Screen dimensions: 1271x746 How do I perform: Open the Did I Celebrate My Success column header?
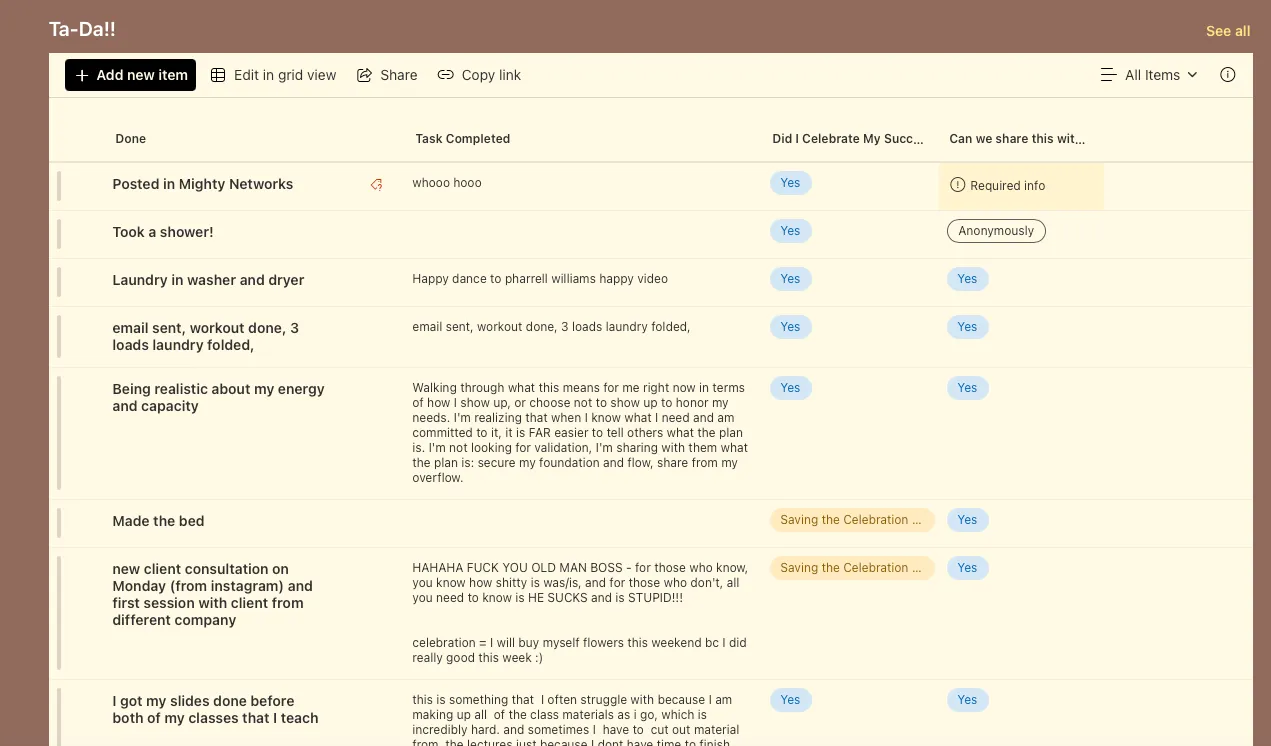coord(848,139)
